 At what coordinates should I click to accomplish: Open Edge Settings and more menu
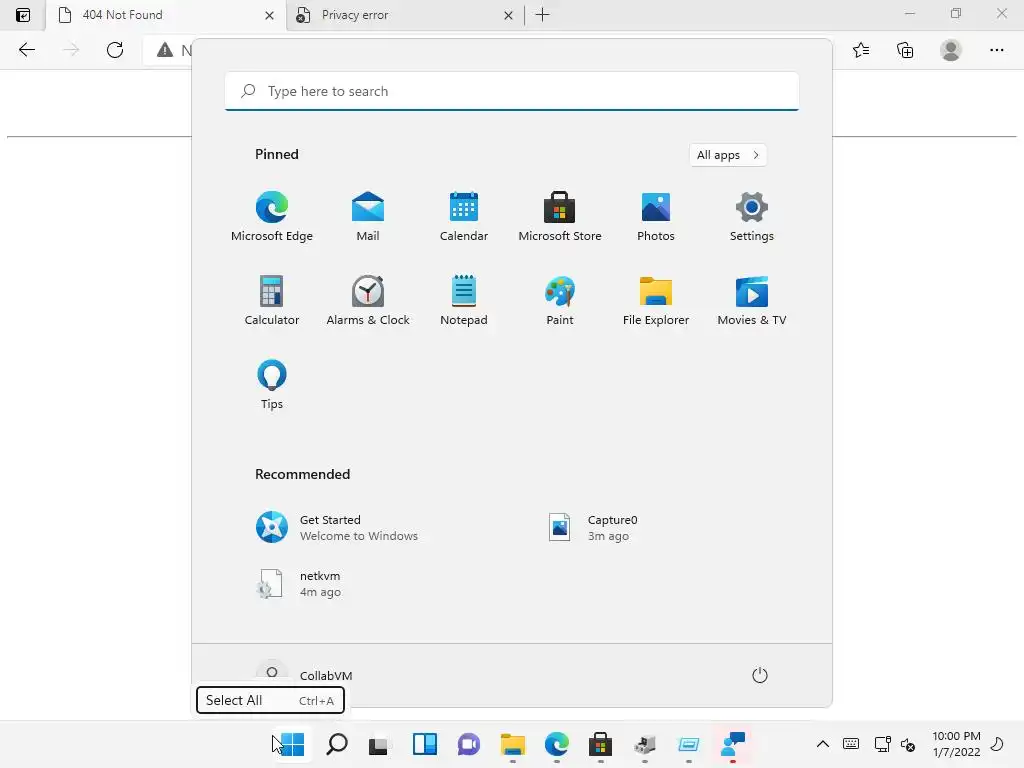point(997,50)
